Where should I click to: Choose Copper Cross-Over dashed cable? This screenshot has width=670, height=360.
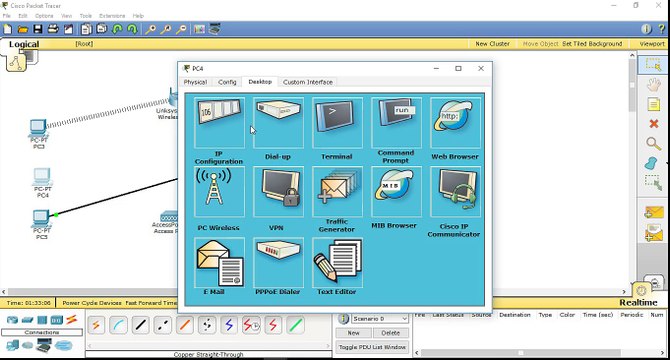[162, 325]
